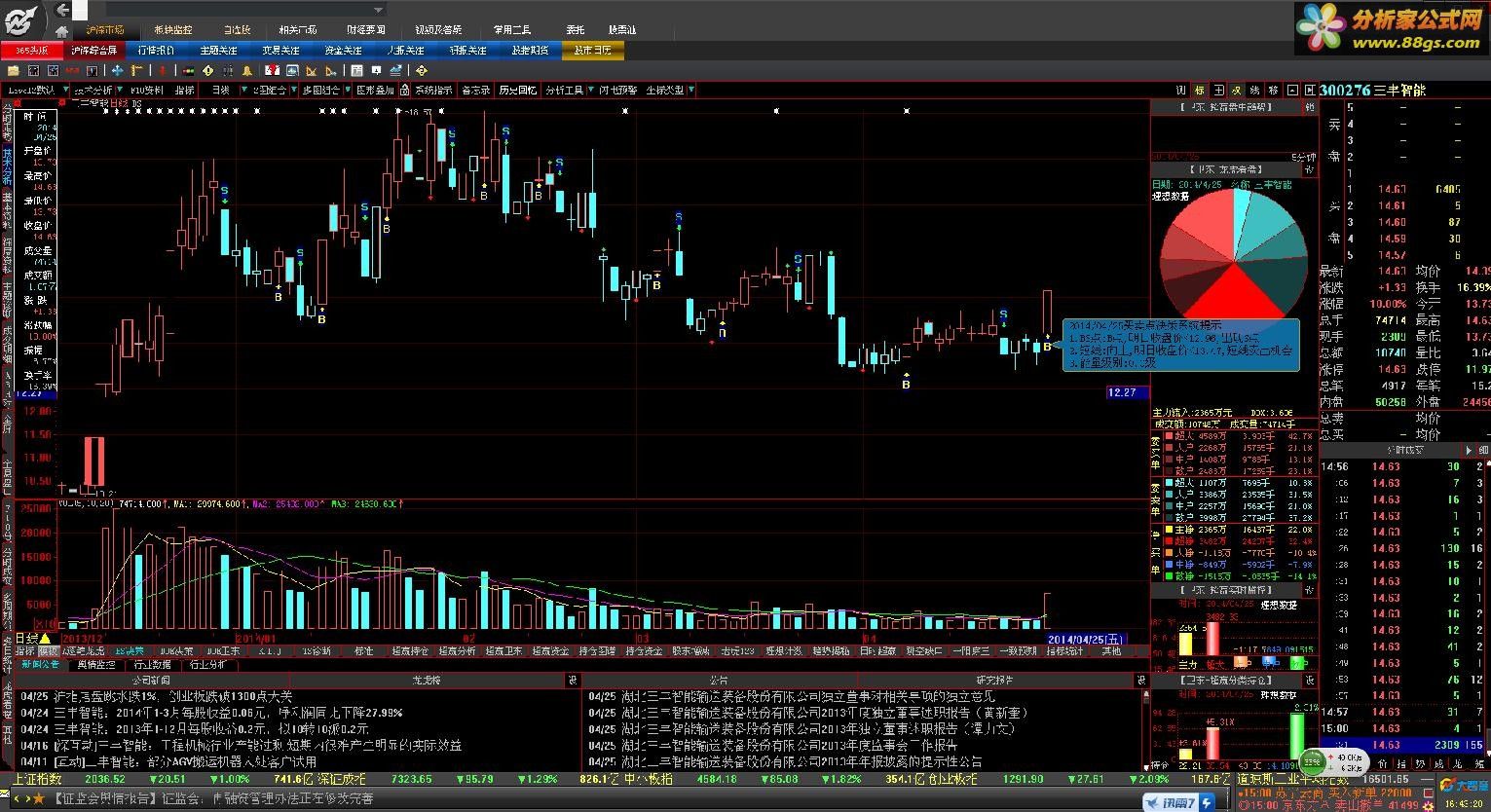Screen dimensions: 1491x812
Task: Select the 365头版 red tab
Action: point(31,50)
